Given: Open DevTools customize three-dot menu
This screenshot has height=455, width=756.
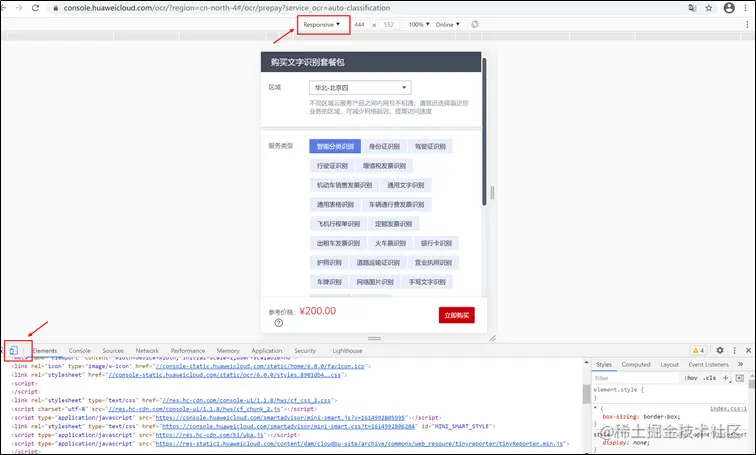Looking at the screenshot, I should 734,350.
